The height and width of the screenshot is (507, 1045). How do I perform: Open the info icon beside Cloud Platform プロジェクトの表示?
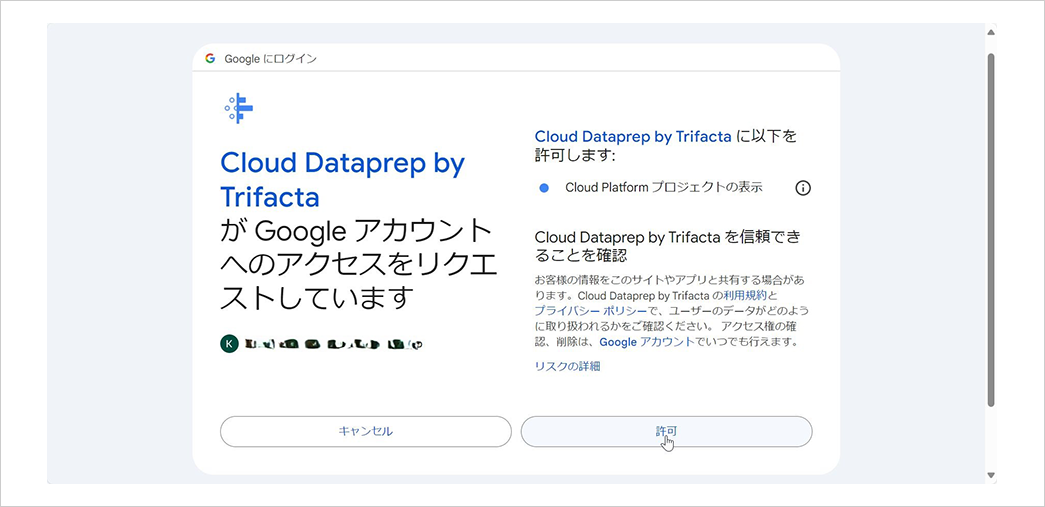click(803, 189)
